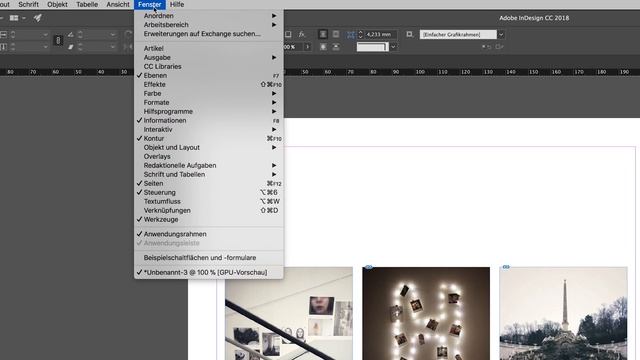Choose Erweiterungen auf Exchange suchen
Screen dimensions: 640x360
coord(209,33)
